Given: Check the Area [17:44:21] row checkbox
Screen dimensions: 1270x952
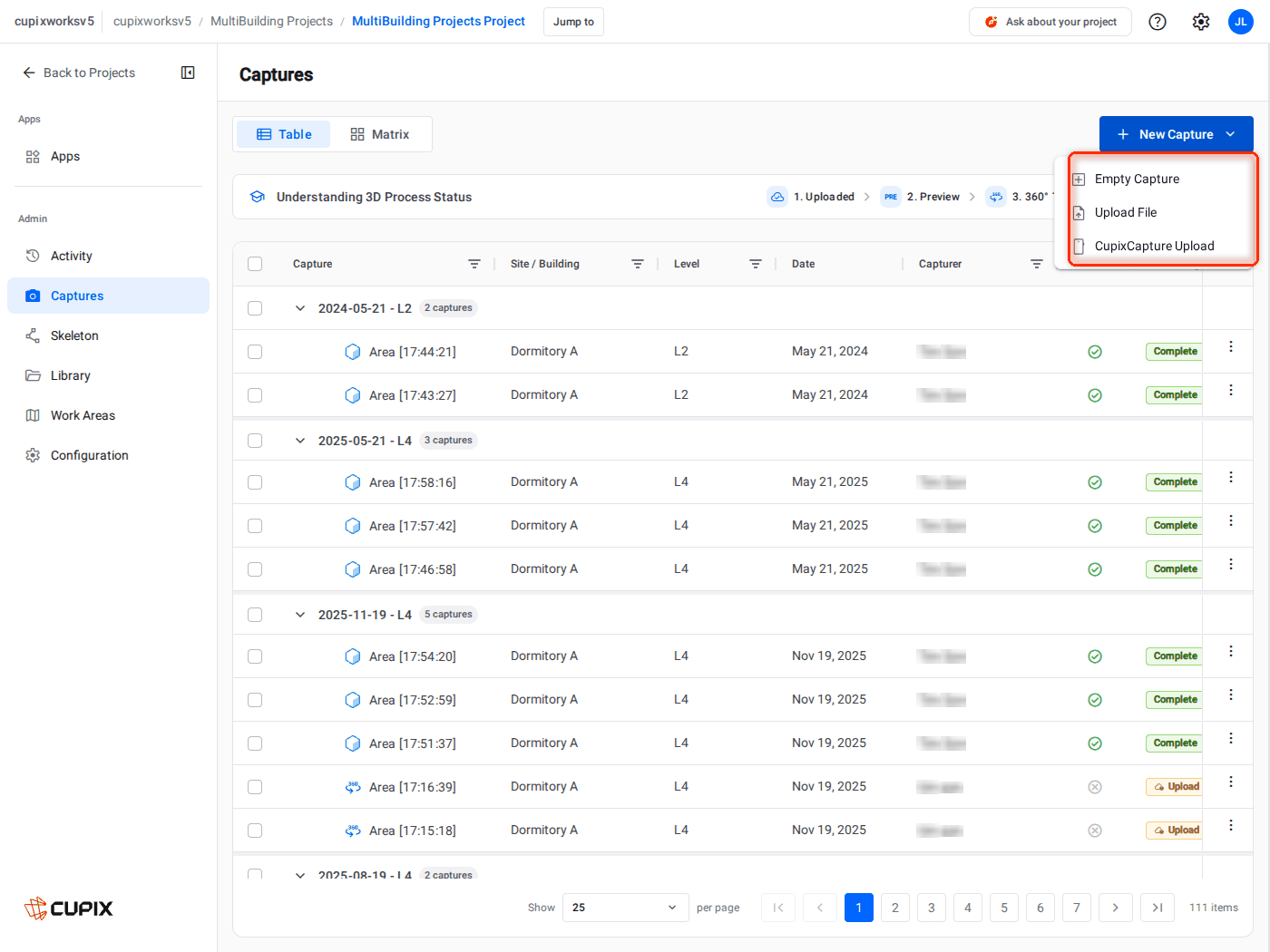Looking at the screenshot, I should [255, 352].
